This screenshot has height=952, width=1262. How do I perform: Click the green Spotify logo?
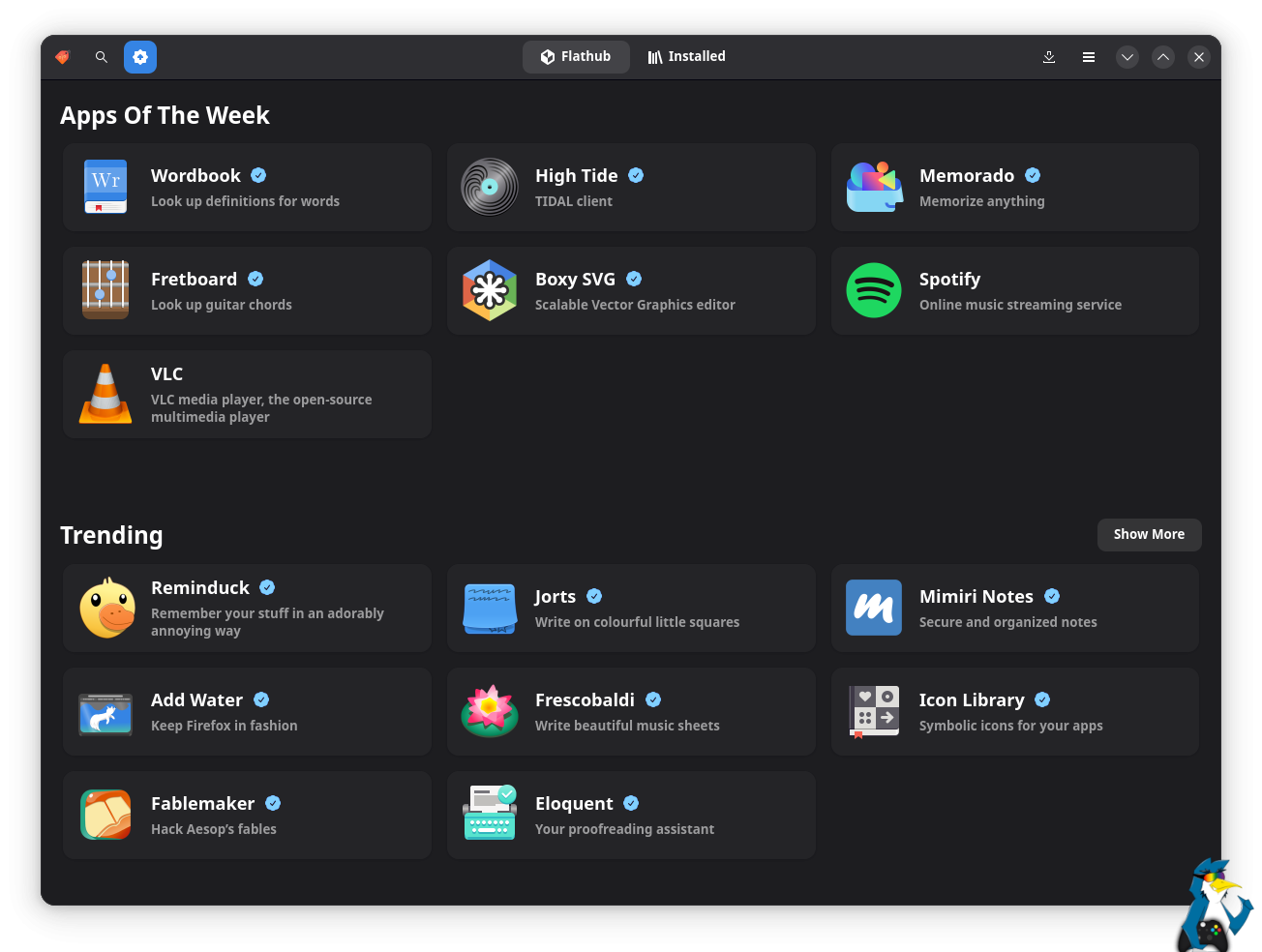(874, 290)
